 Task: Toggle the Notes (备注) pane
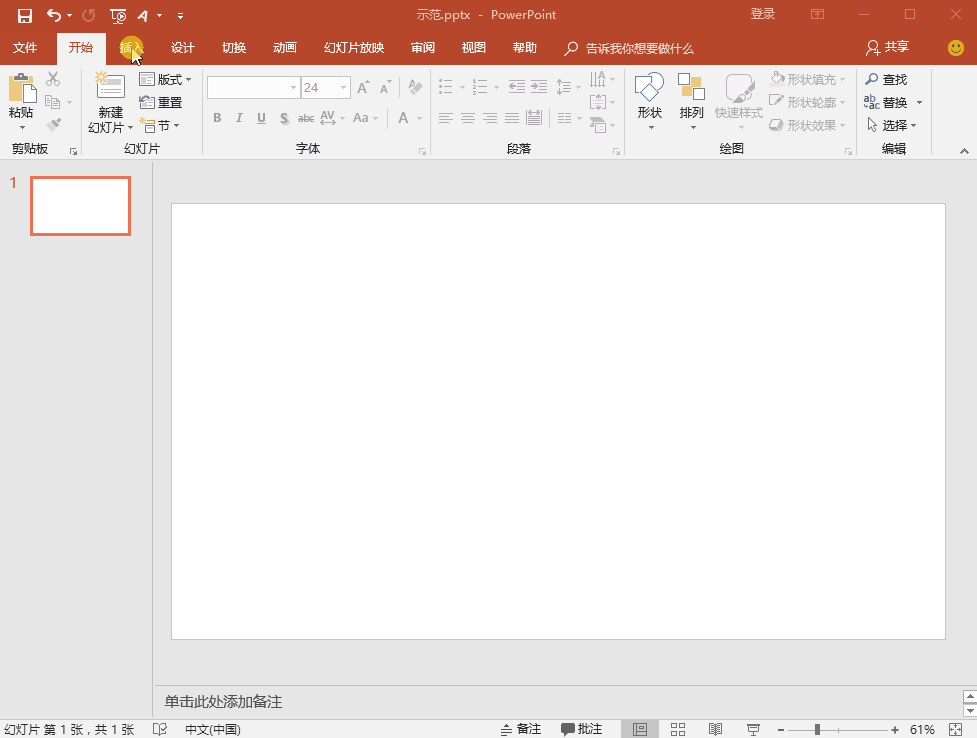[520, 729]
